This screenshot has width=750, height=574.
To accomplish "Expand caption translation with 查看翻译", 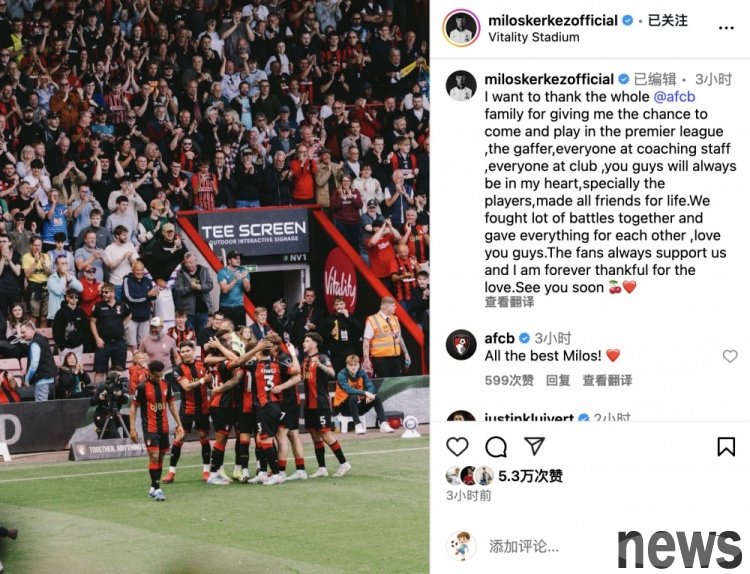I will point(509,302).
